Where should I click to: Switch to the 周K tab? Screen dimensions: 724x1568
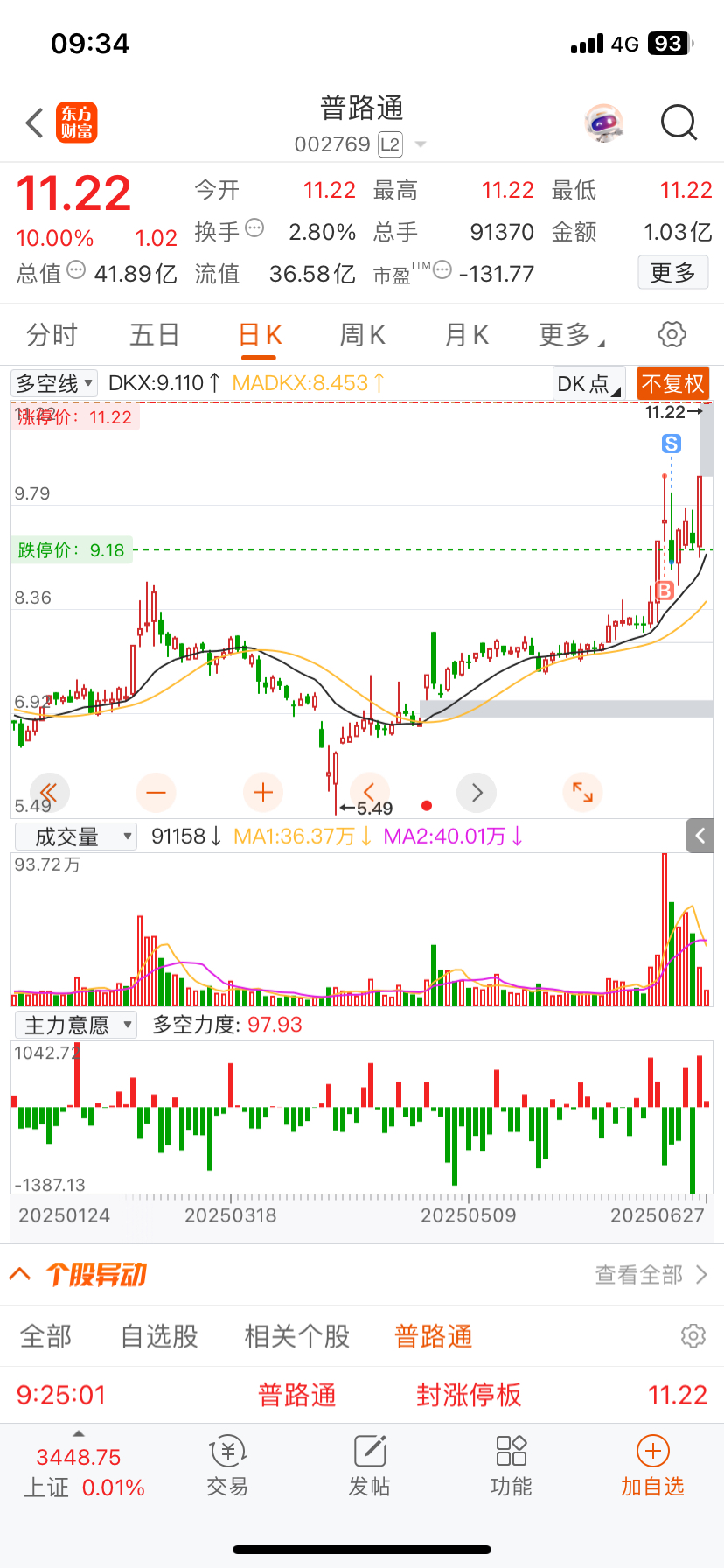[363, 335]
